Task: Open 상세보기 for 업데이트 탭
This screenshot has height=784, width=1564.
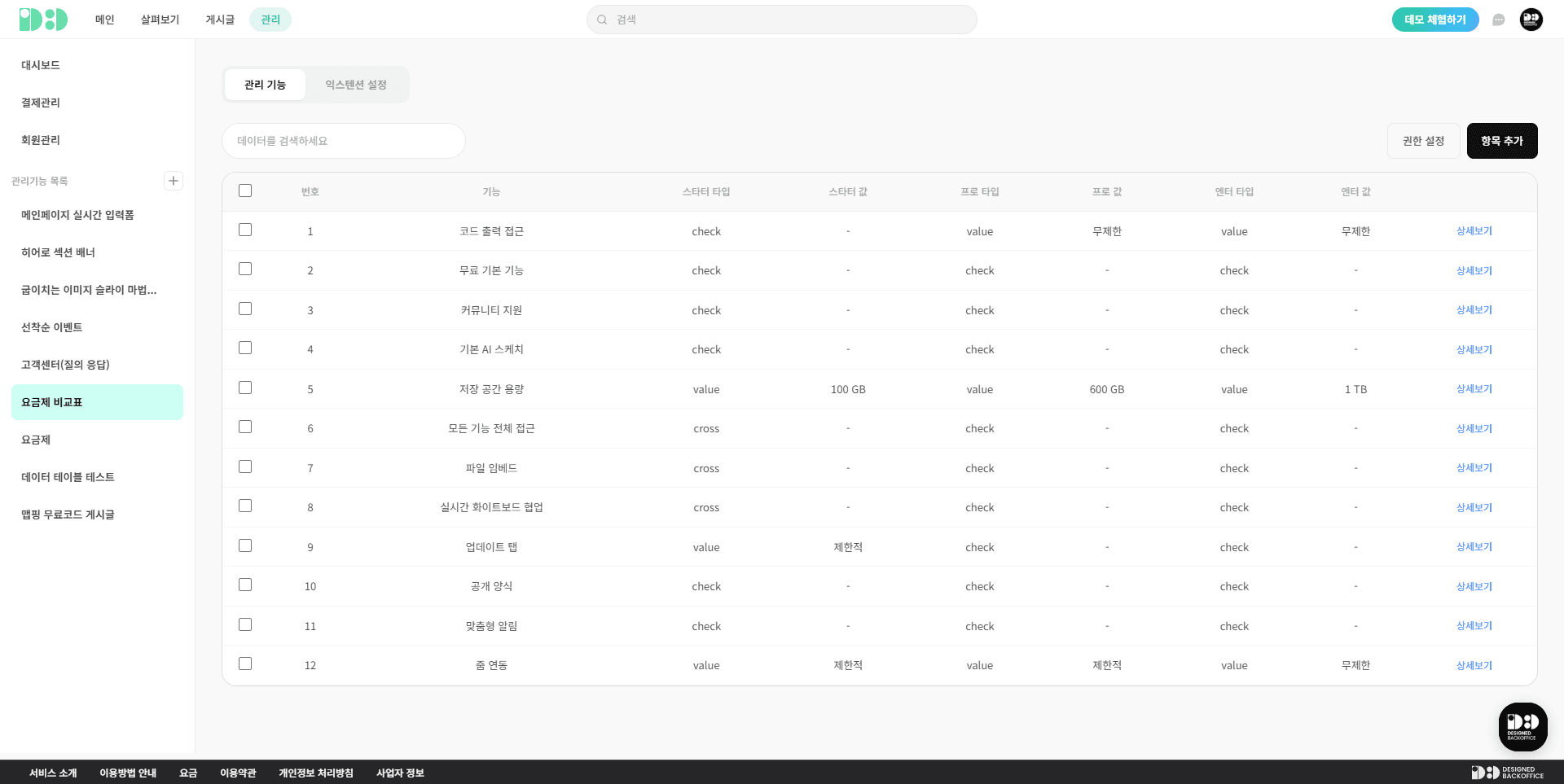Action: [1474, 547]
